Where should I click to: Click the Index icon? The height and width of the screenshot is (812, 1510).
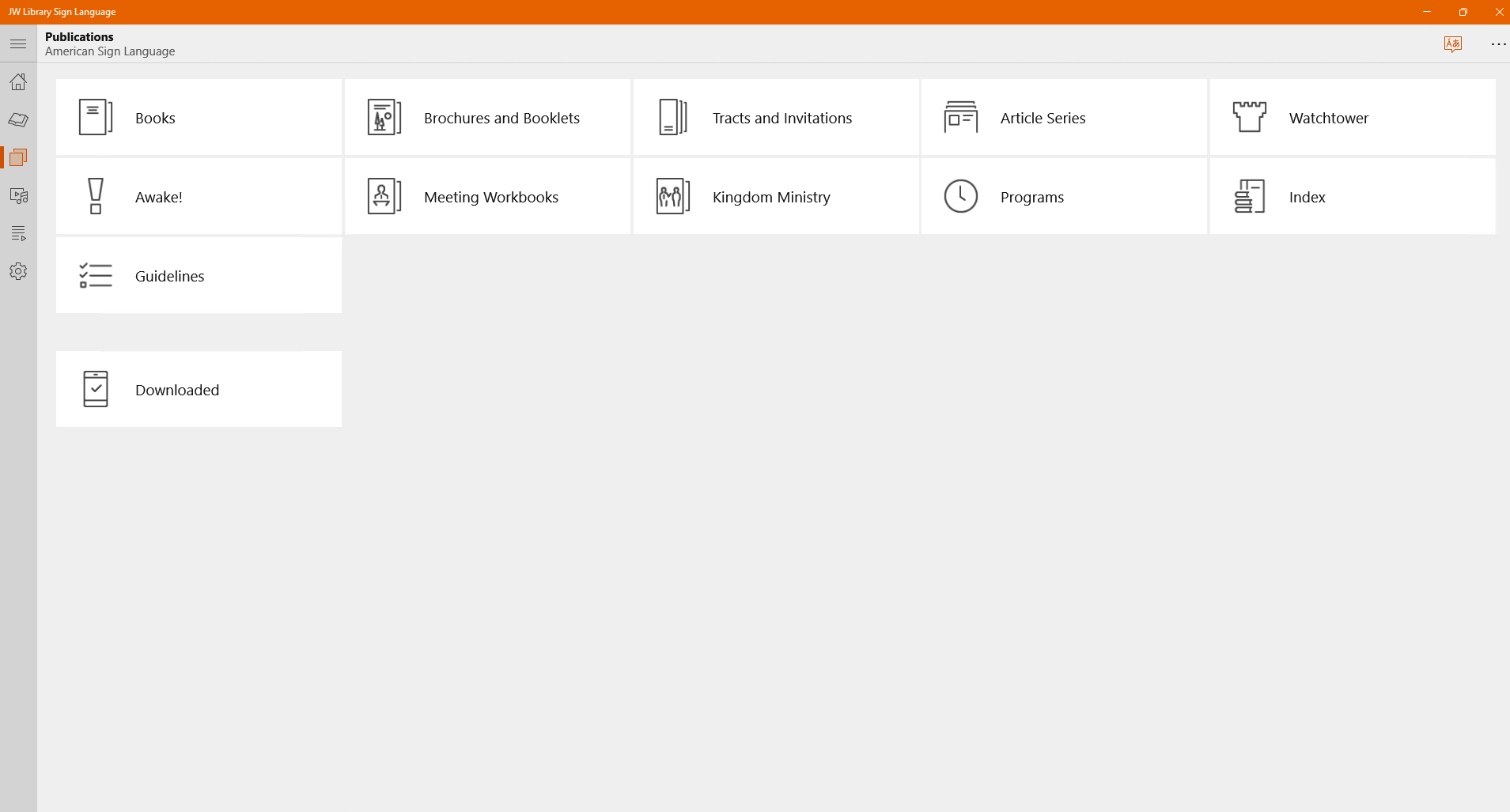[1250, 196]
